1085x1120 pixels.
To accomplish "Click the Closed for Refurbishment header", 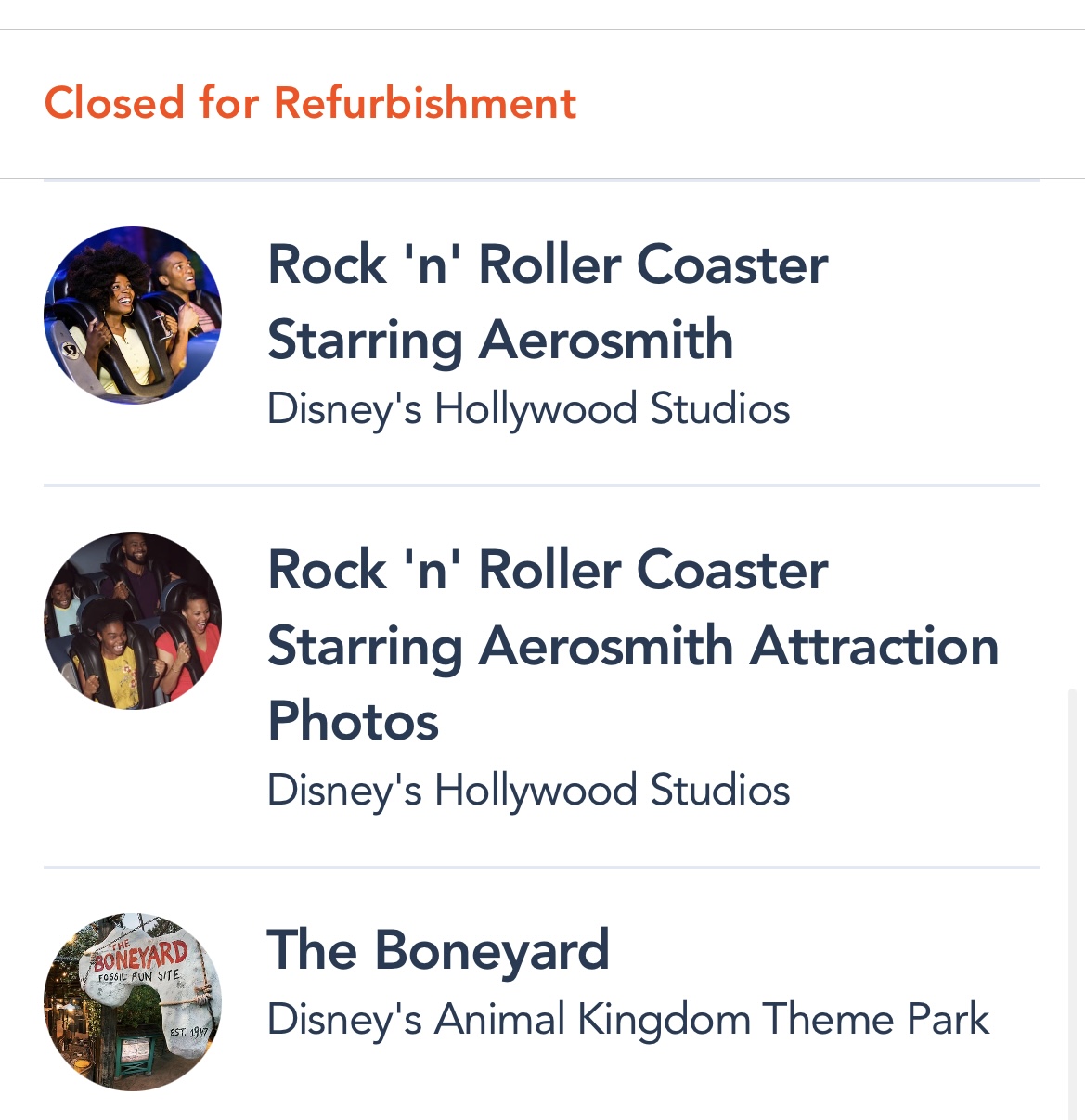I will coord(310,102).
